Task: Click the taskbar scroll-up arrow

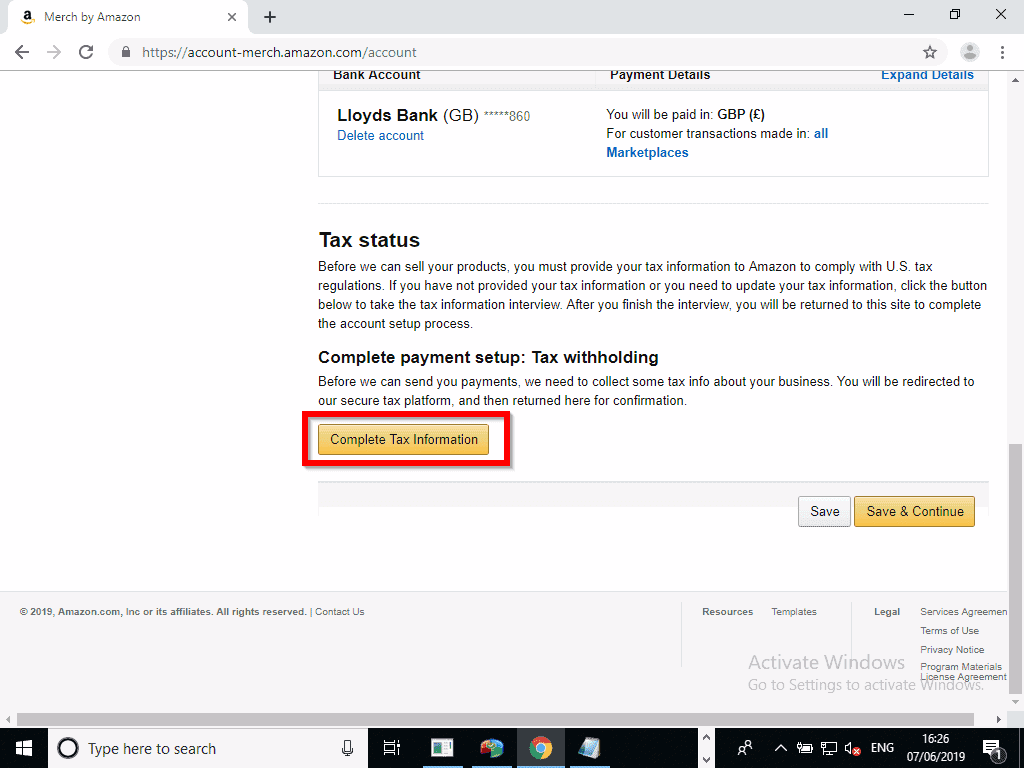Action: tap(706, 738)
